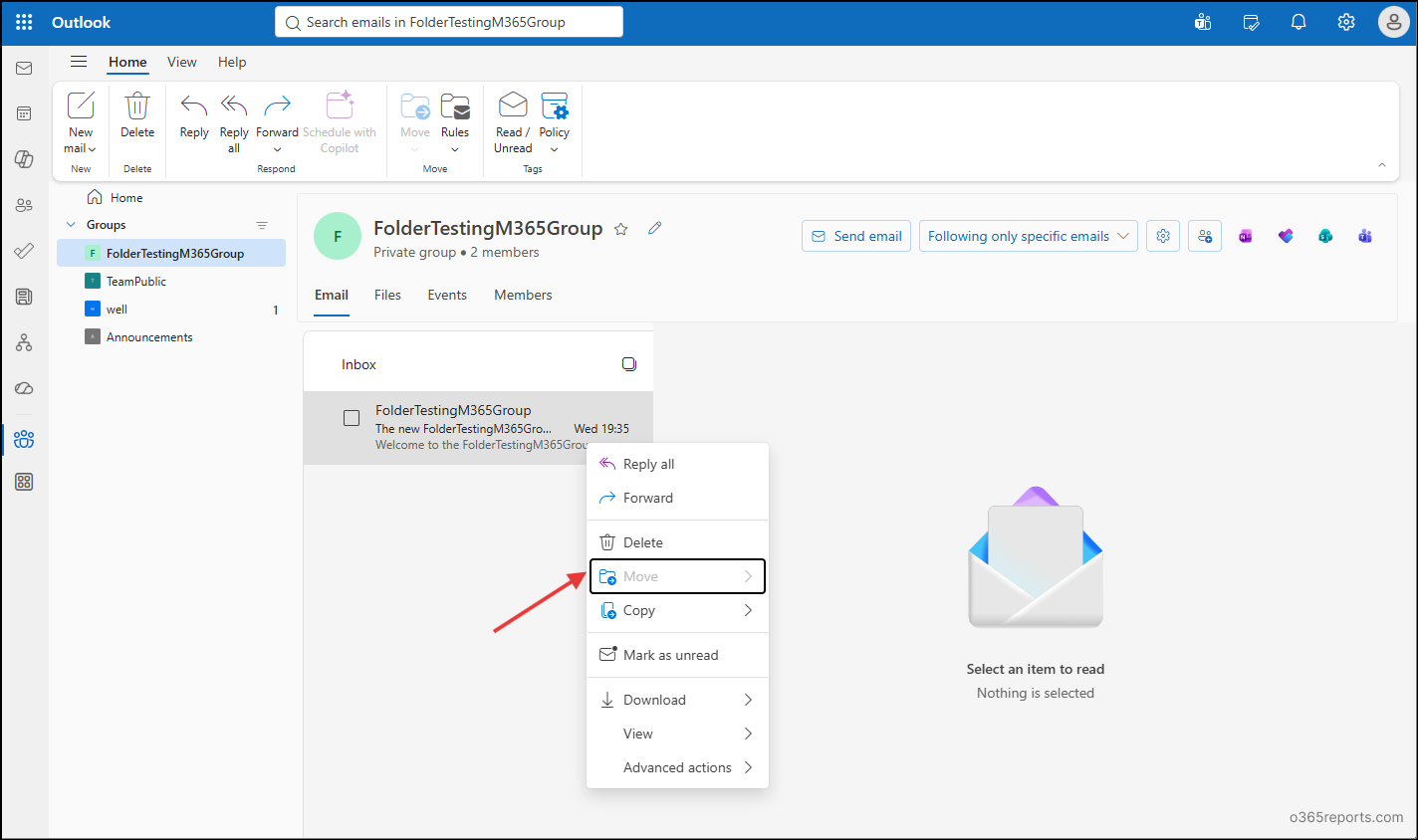
Task: Choose Reply all in context menu
Action: click(677, 464)
